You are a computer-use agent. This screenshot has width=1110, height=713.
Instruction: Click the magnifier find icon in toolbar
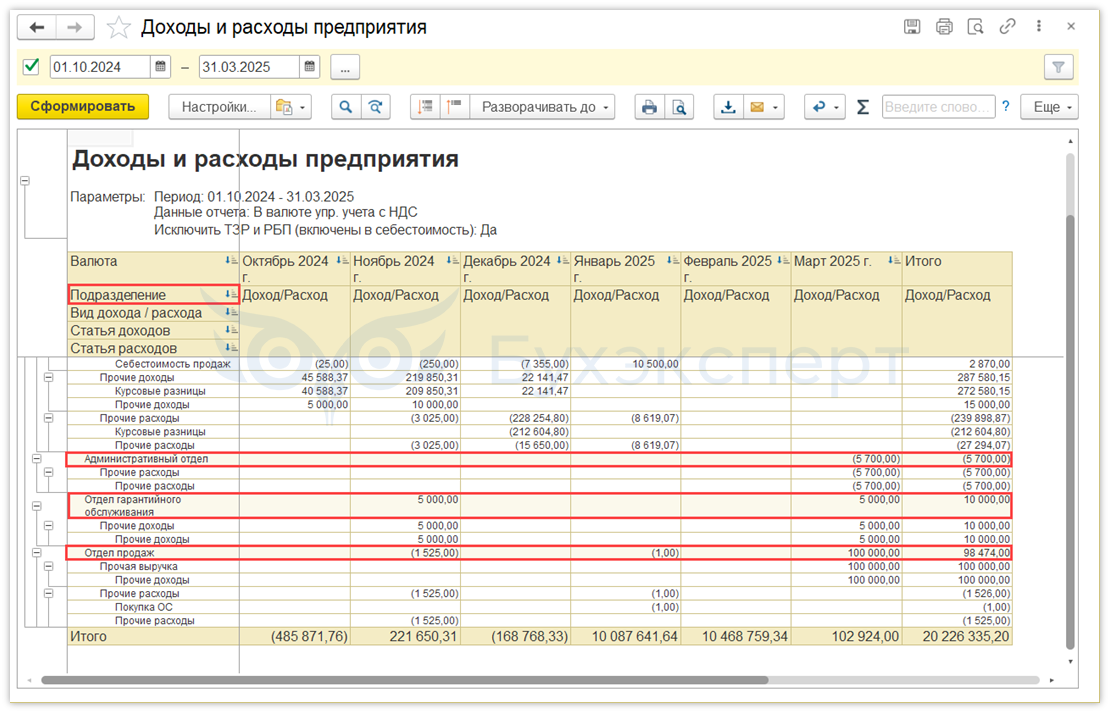coord(346,107)
